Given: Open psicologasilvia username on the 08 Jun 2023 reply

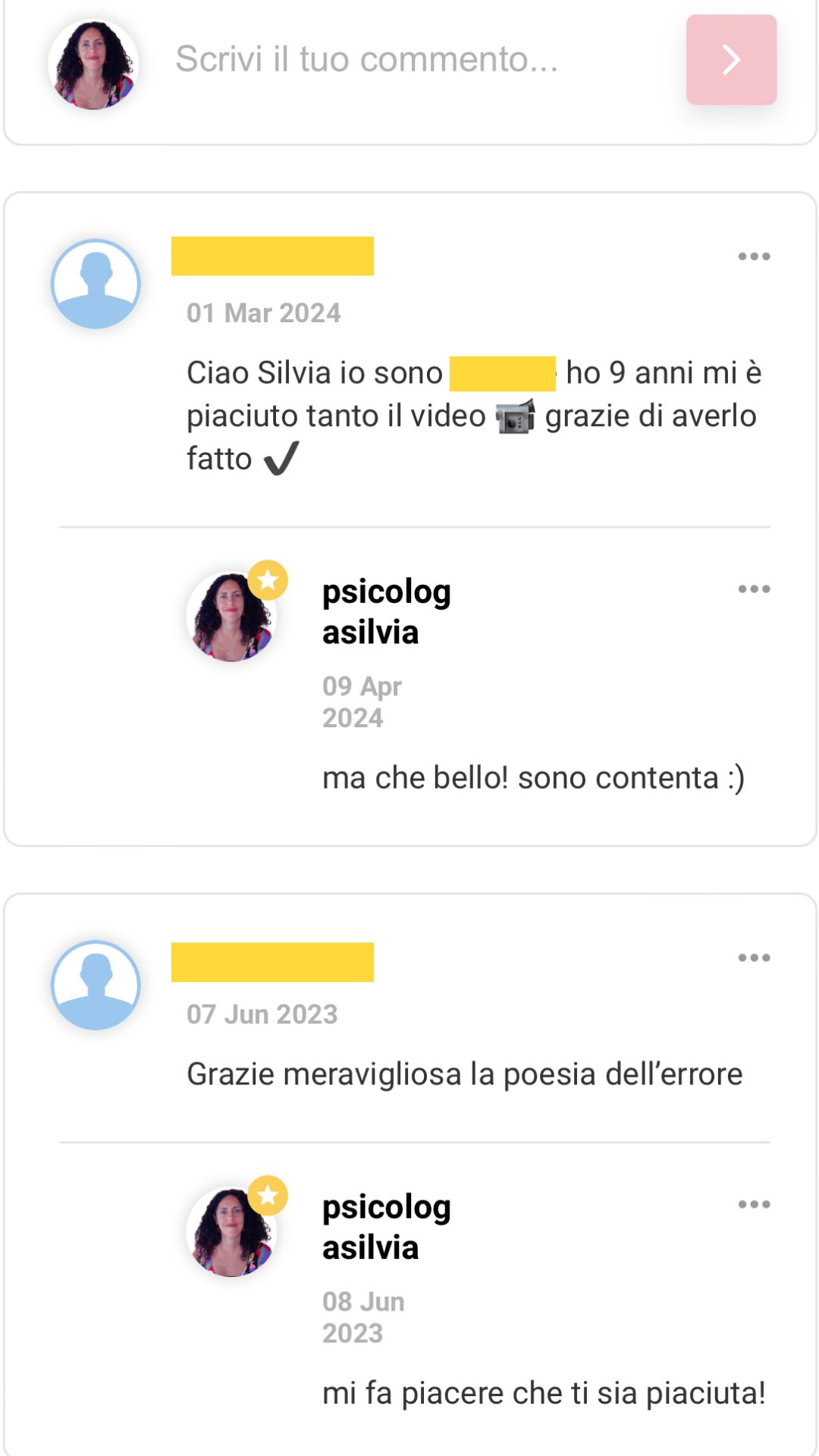Looking at the screenshot, I should click(x=387, y=1227).
